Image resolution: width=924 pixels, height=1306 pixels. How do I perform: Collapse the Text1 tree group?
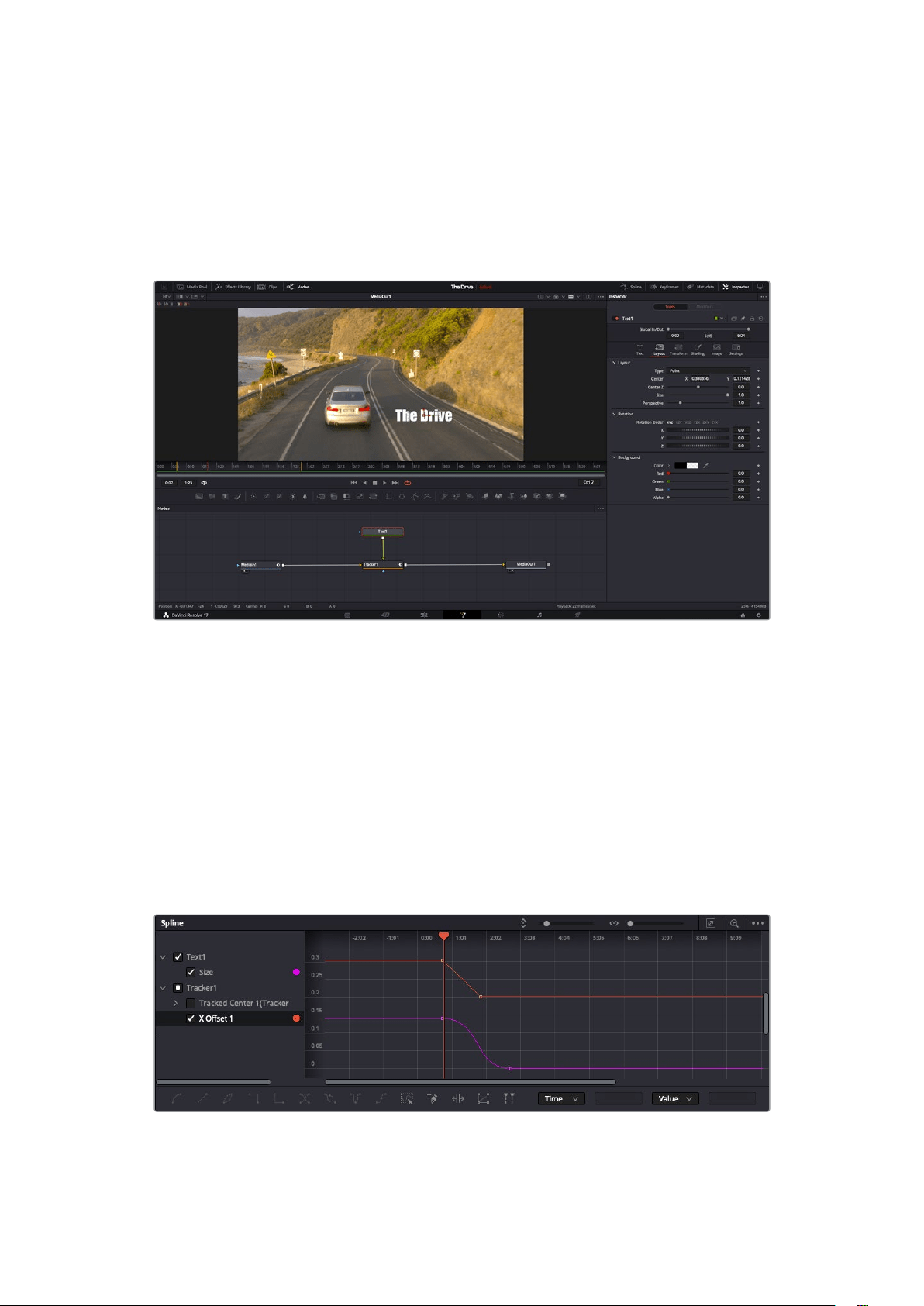163,956
